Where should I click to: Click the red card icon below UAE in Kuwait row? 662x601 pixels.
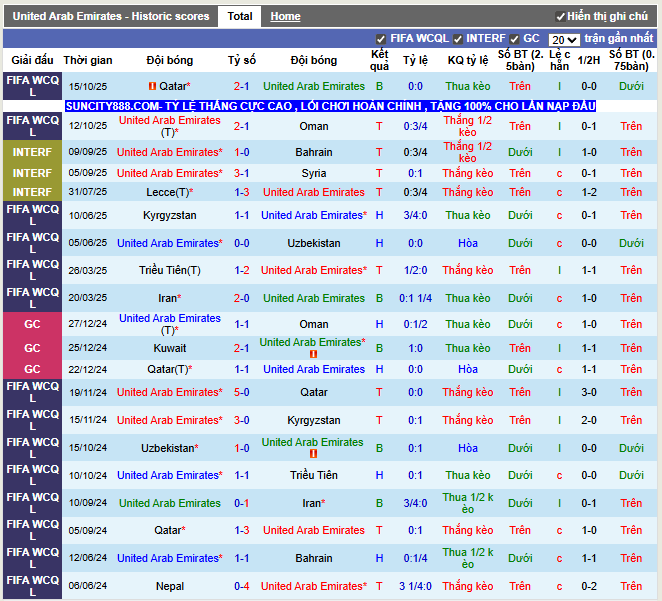coord(313,354)
